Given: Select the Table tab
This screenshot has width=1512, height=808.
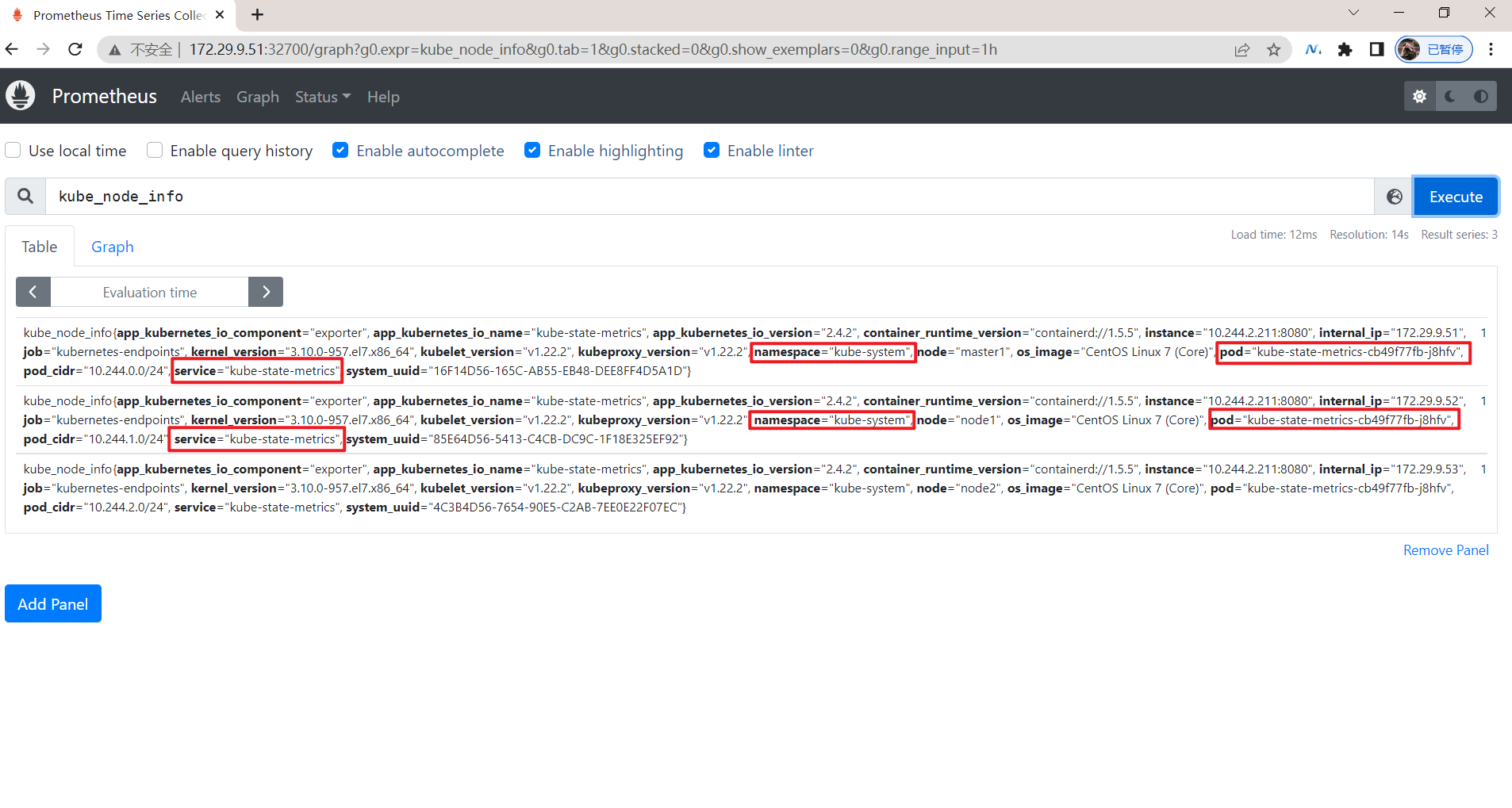Looking at the screenshot, I should tap(40, 247).
